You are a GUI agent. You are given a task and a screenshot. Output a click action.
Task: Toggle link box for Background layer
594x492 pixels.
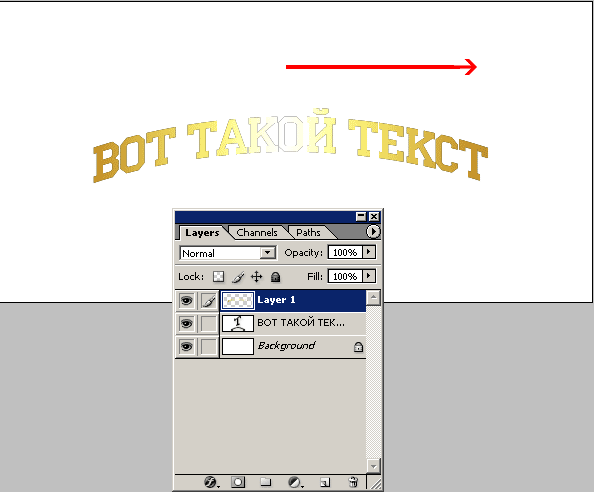(x=208, y=347)
